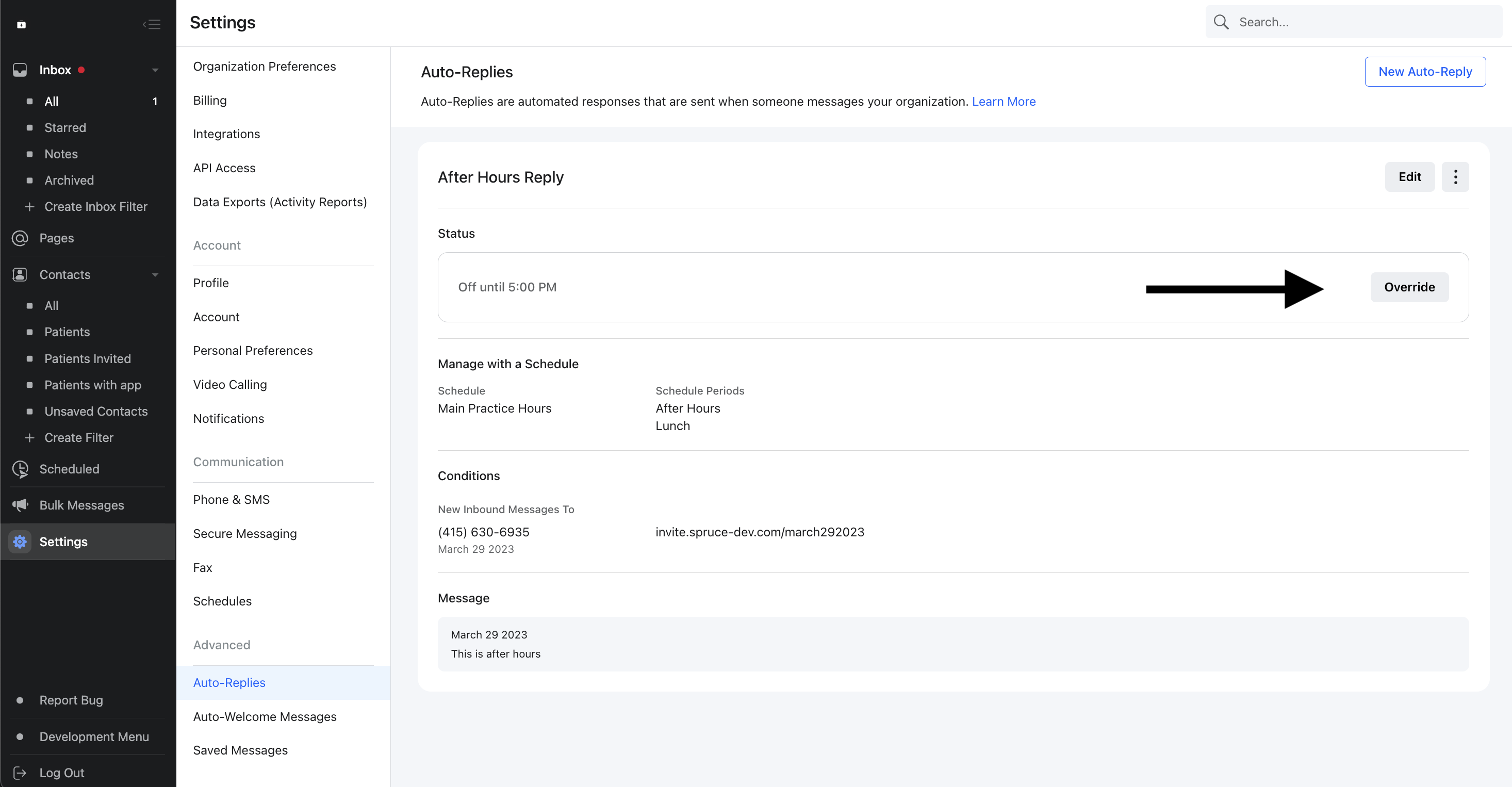Click the Inbox tray icon

coord(20,70)
